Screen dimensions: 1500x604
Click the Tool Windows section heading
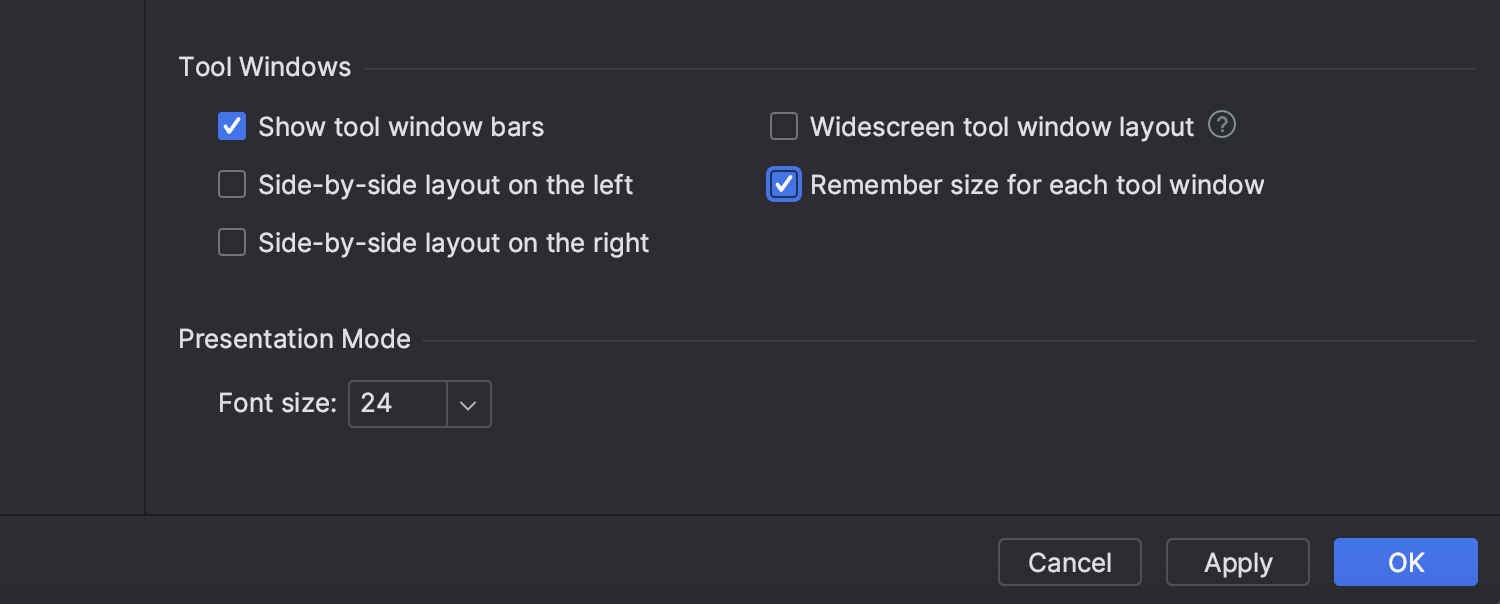click(265, 67)
